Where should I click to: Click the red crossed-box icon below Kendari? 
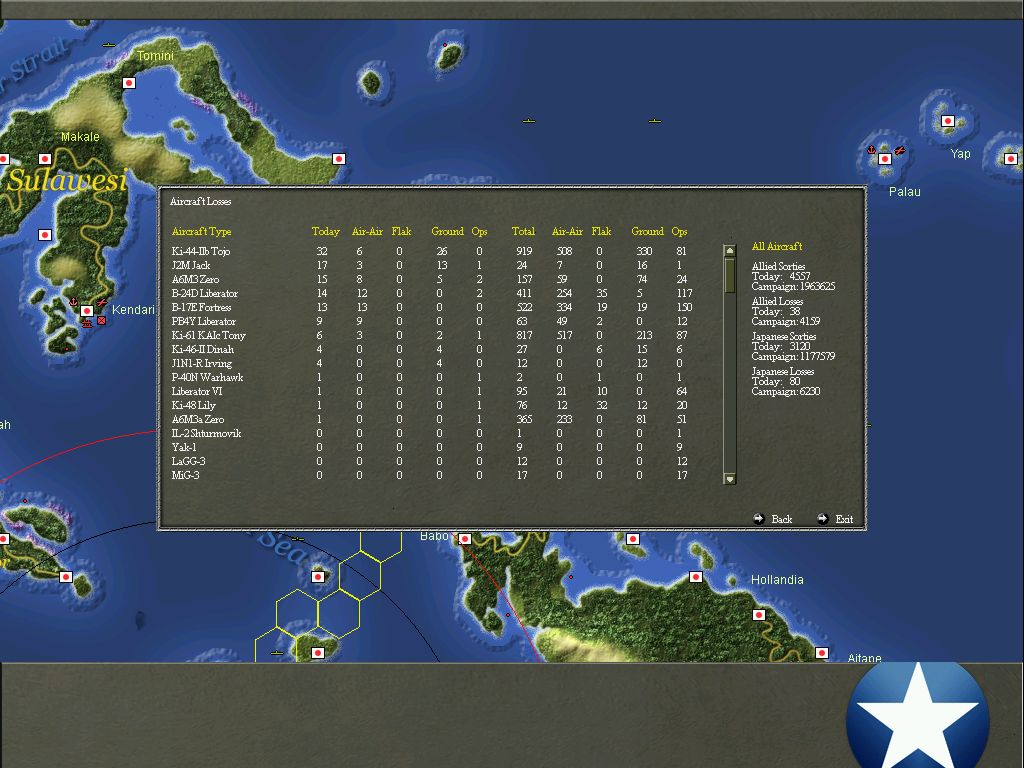tap(101, 321)
